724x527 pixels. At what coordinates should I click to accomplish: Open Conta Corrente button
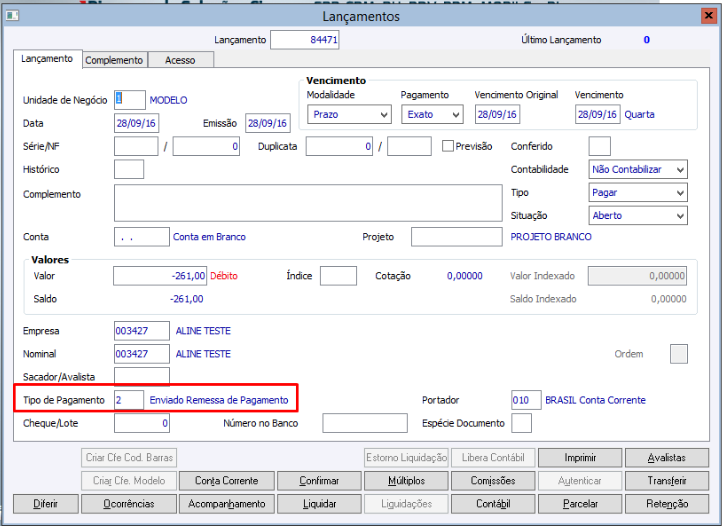(x=227, y=481)
